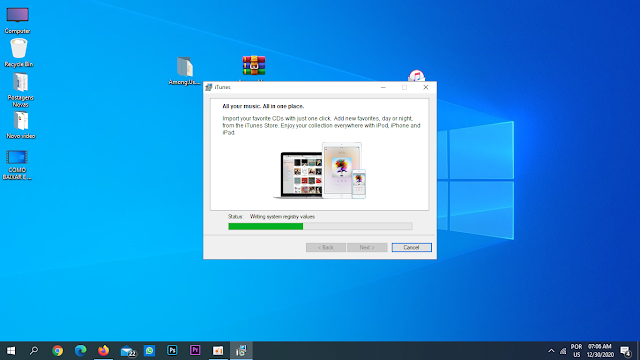Open the Windows Start menu
640x360 pixels.
point(11,351)
